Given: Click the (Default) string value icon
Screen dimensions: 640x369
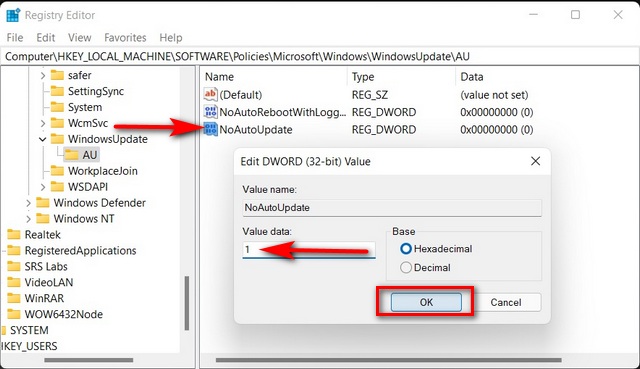Looking at the screenshot, I should 211,94.
